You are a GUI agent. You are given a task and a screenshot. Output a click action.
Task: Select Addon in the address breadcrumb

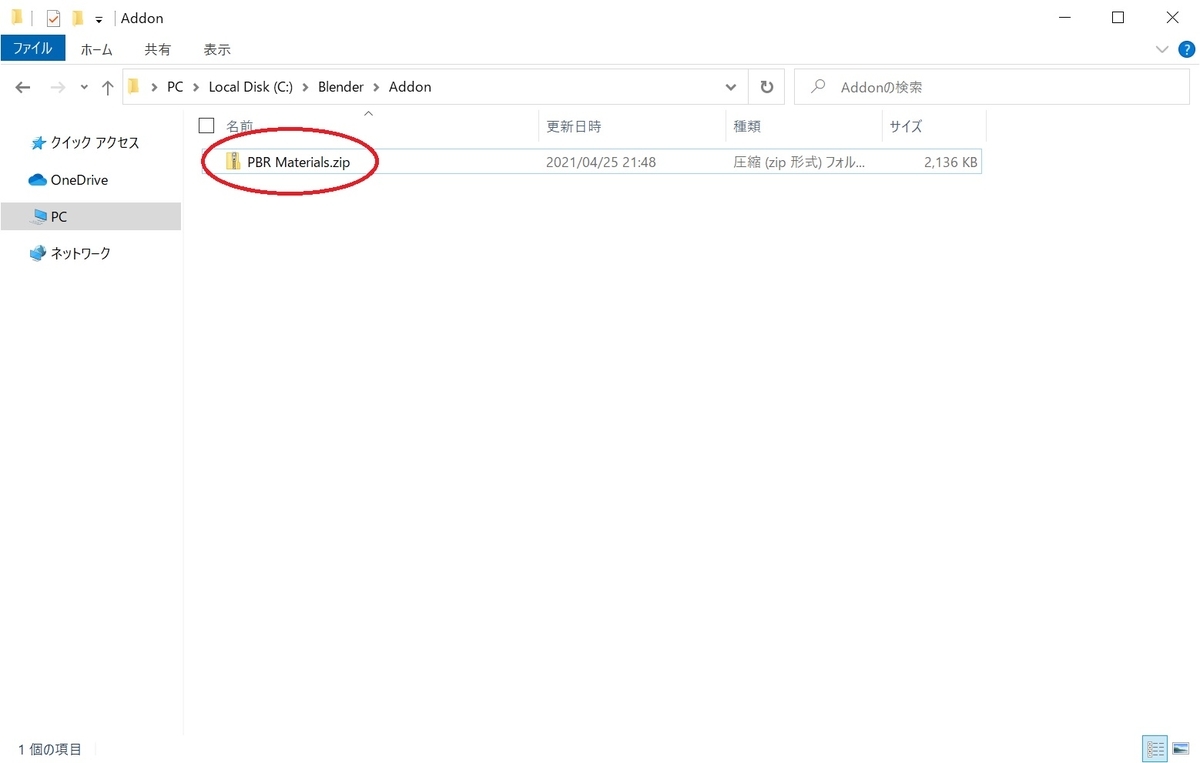pos(410,87)
